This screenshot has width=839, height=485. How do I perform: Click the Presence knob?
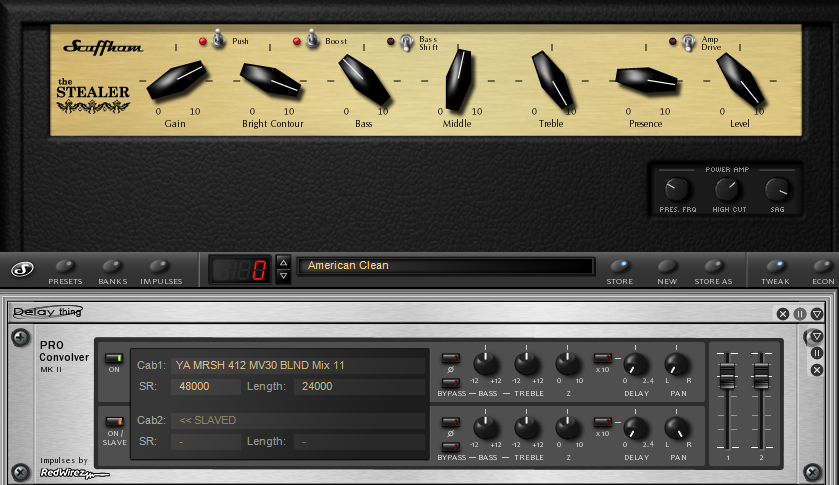pos(646,80)
